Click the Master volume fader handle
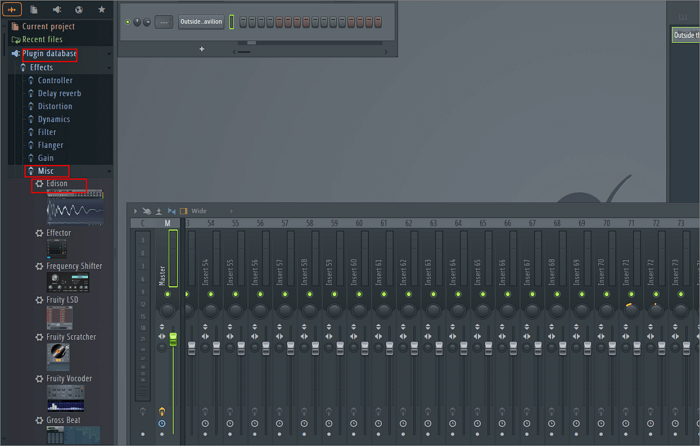The width and height of the screenshot is (700, 446). point(173,340)
